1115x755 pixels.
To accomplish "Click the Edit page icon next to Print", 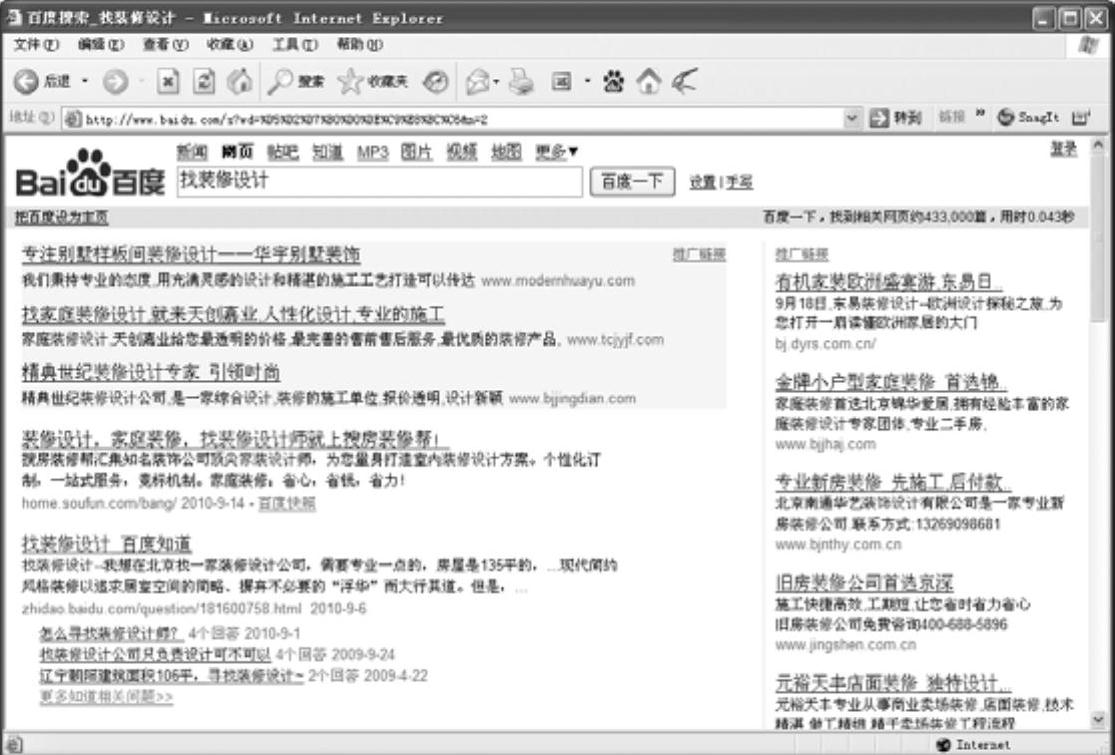I will (x=562, y=82).
